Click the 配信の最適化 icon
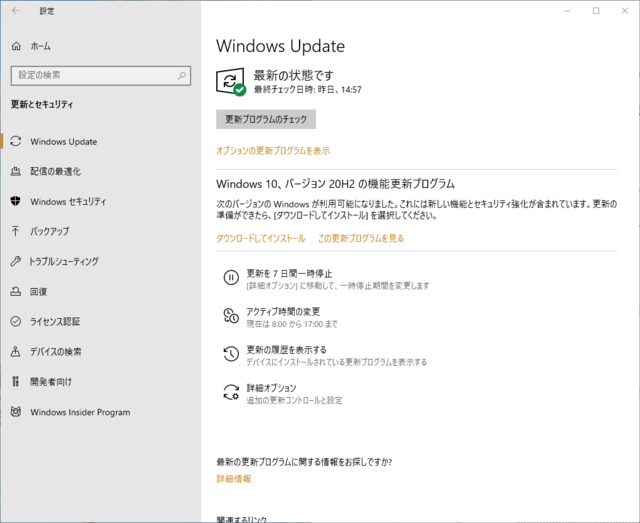This screenshot has width=640, height=523. (16, 171)
